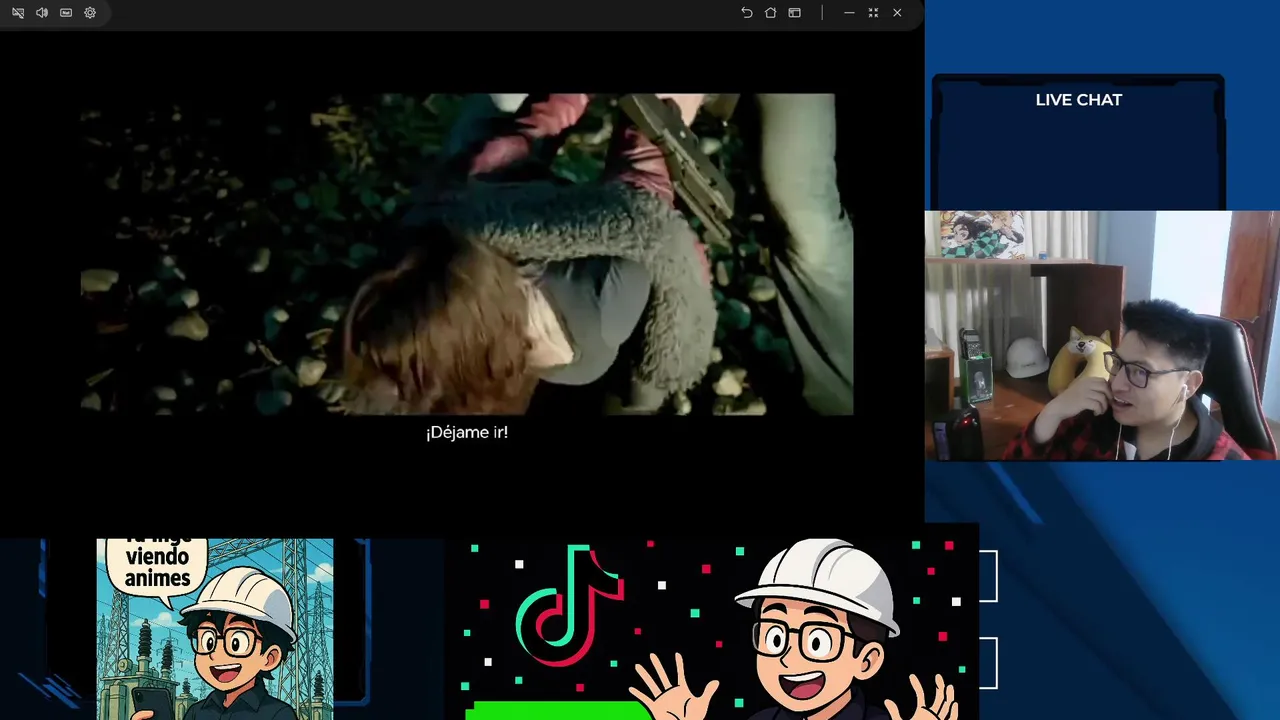Click the movie video frame

tap(467, 254)
